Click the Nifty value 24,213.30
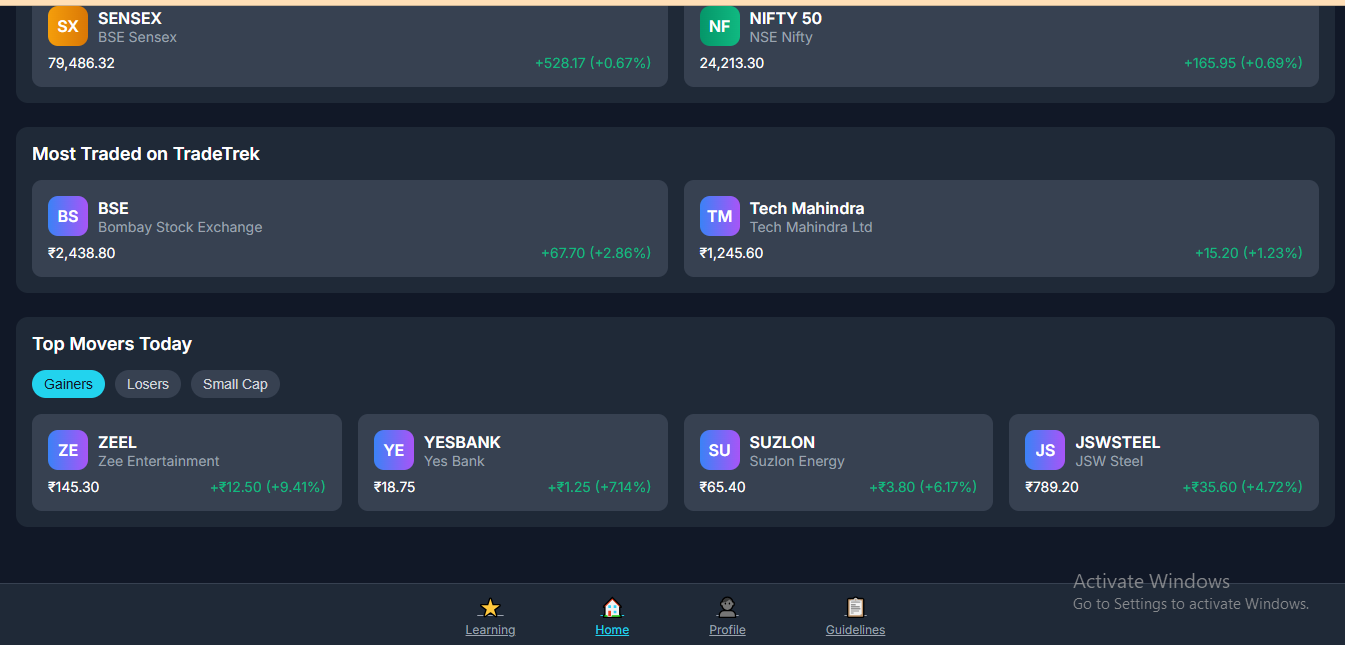 tap(732, 63)
